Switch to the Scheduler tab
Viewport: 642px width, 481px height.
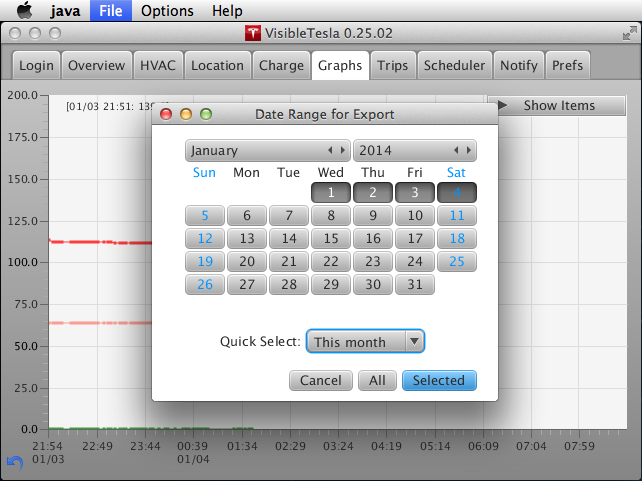click(454, 65)
